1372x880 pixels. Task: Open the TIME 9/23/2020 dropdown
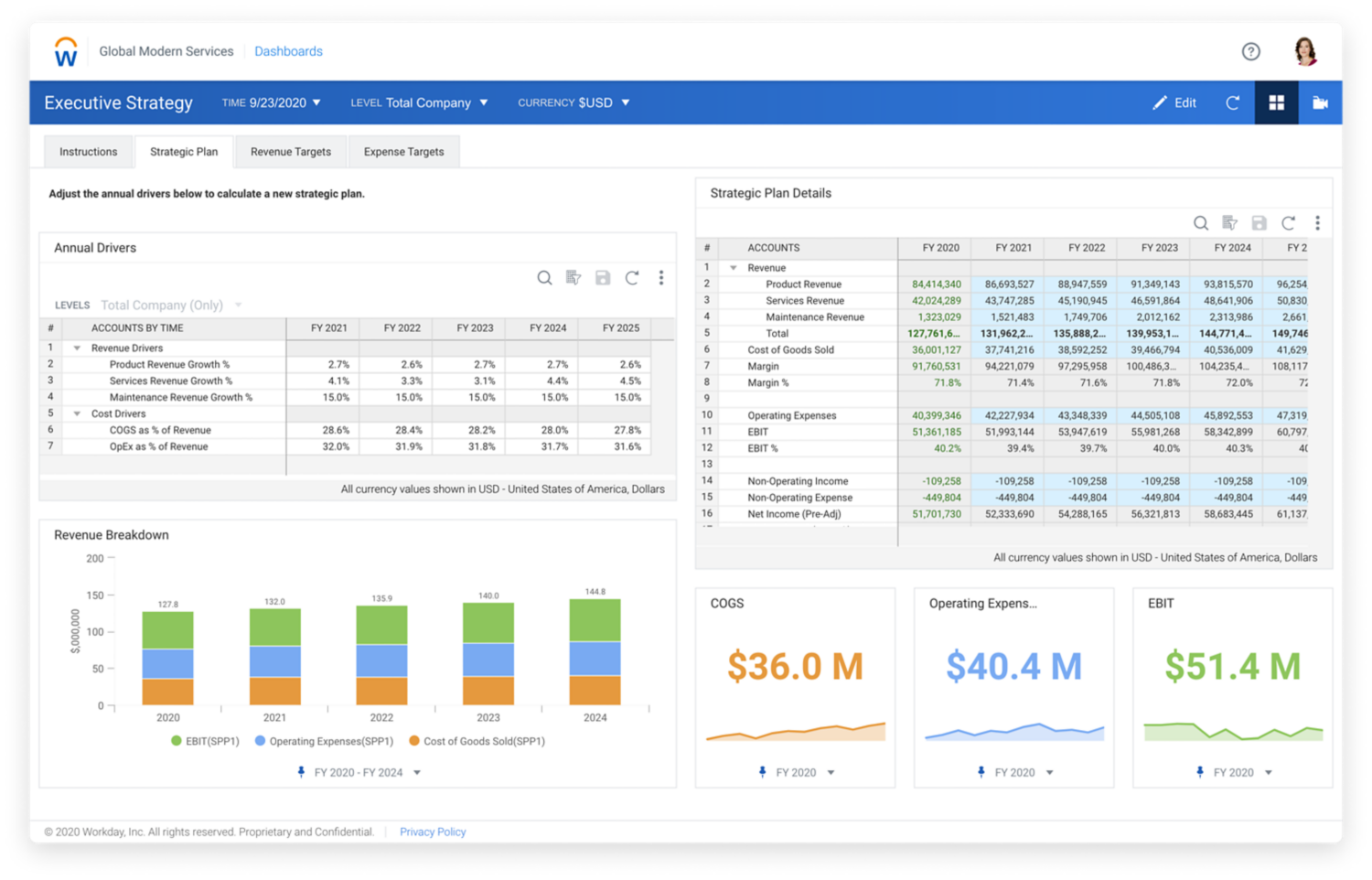271,102
